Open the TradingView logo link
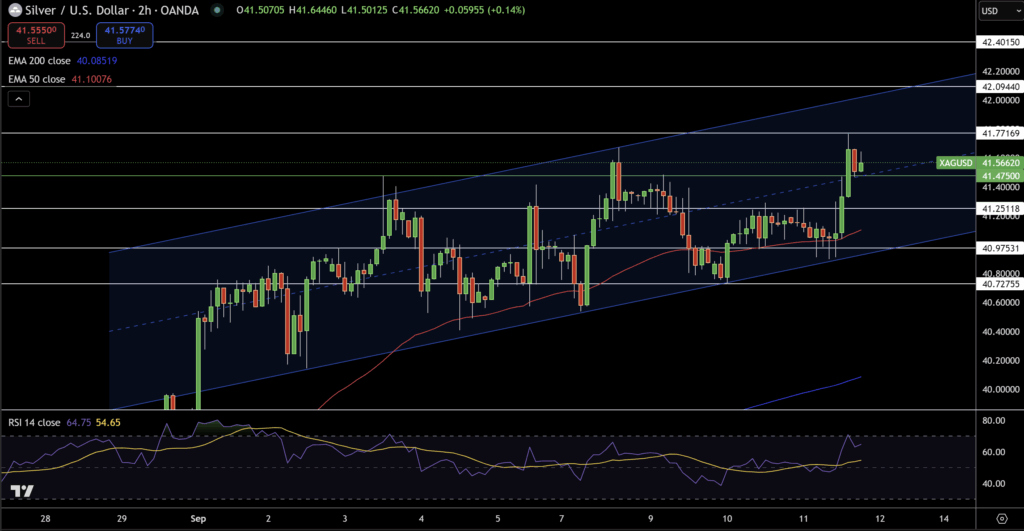Screen dimensions: 1024x531 coord(22,491)
